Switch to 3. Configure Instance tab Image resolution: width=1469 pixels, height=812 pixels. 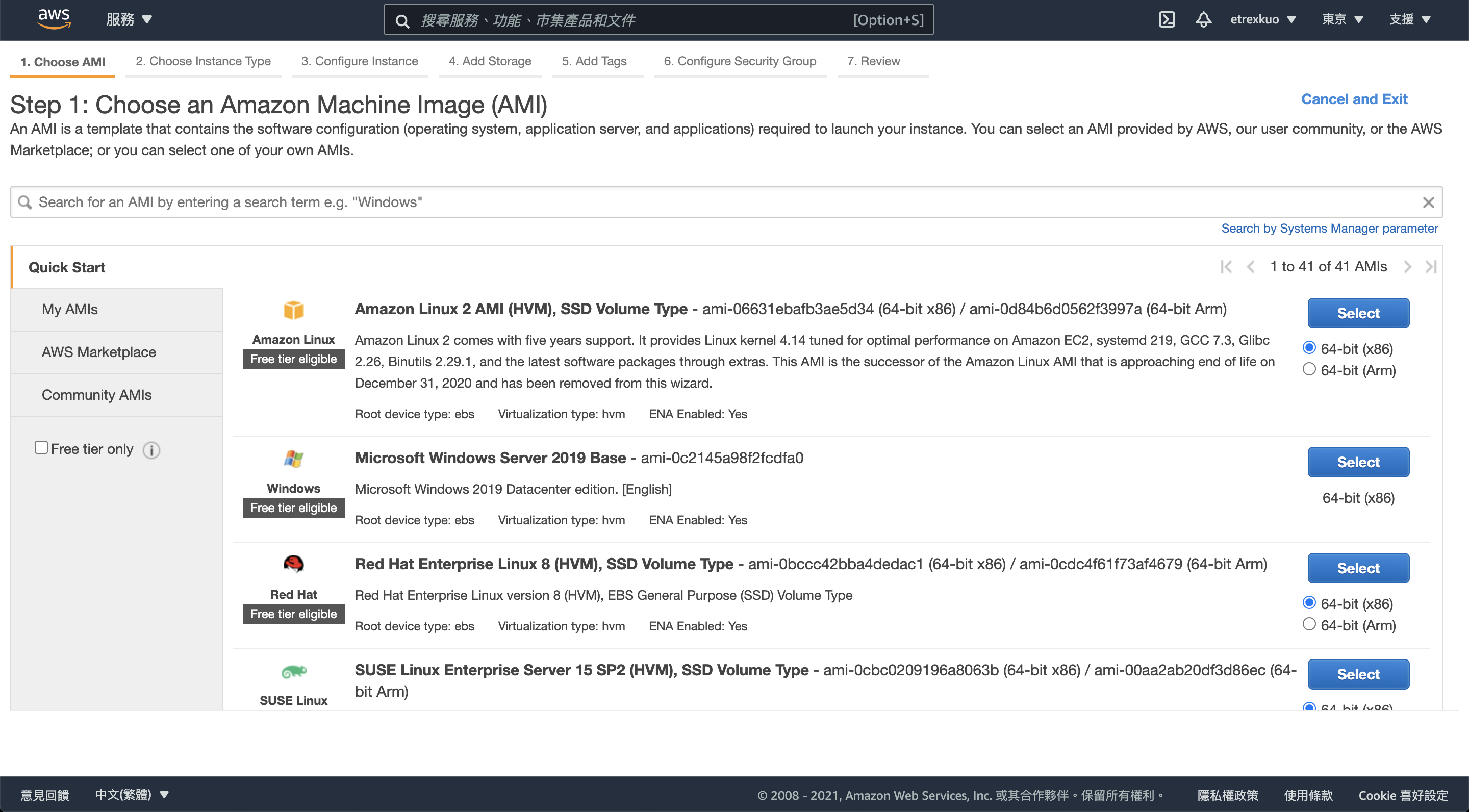point(359,61)
